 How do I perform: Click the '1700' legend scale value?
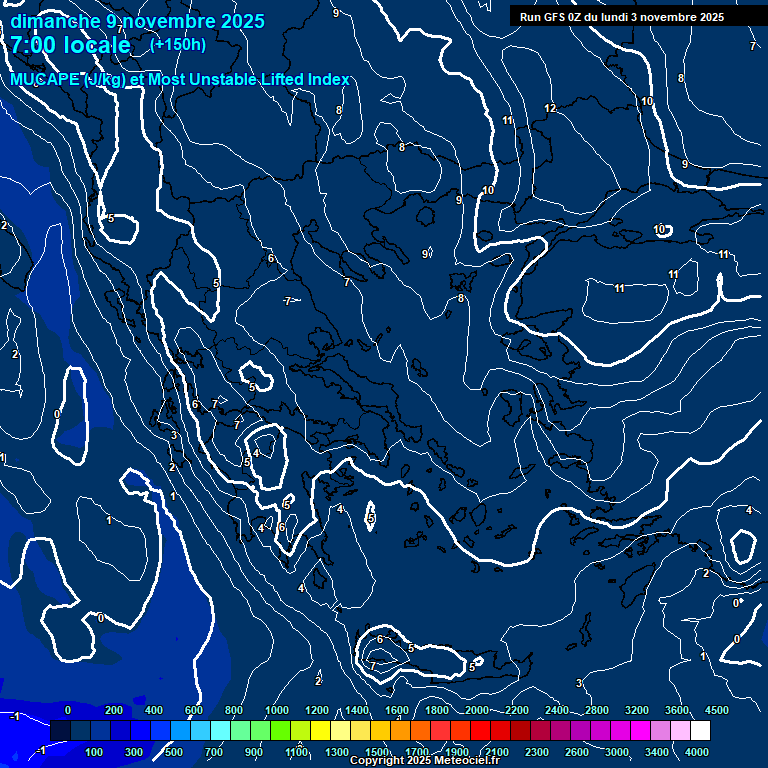tap(417, 752)
